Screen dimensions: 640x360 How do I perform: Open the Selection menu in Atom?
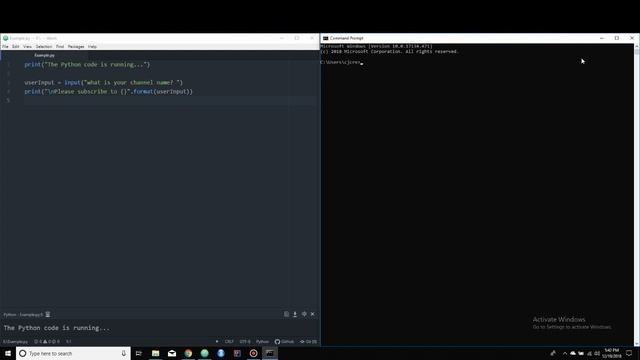[44, 47]
